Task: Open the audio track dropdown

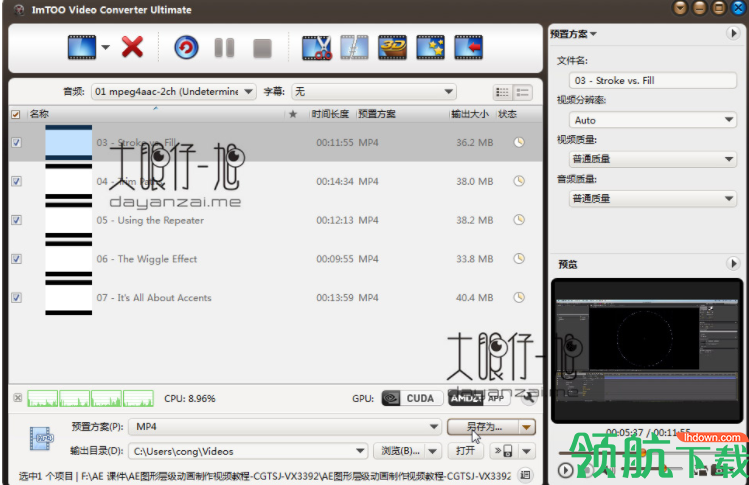Action: 174,91
